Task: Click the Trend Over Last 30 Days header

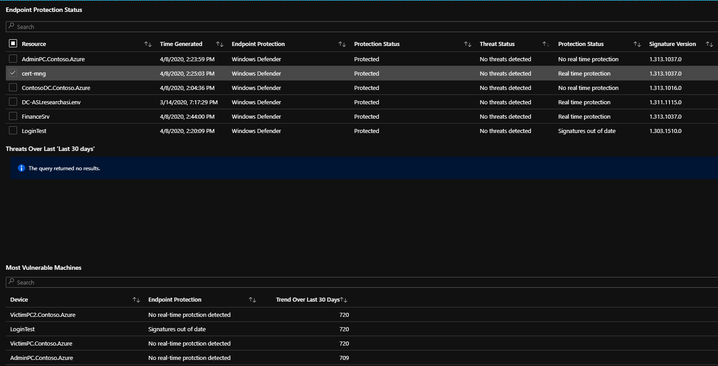Action: (x=308, y=300)
